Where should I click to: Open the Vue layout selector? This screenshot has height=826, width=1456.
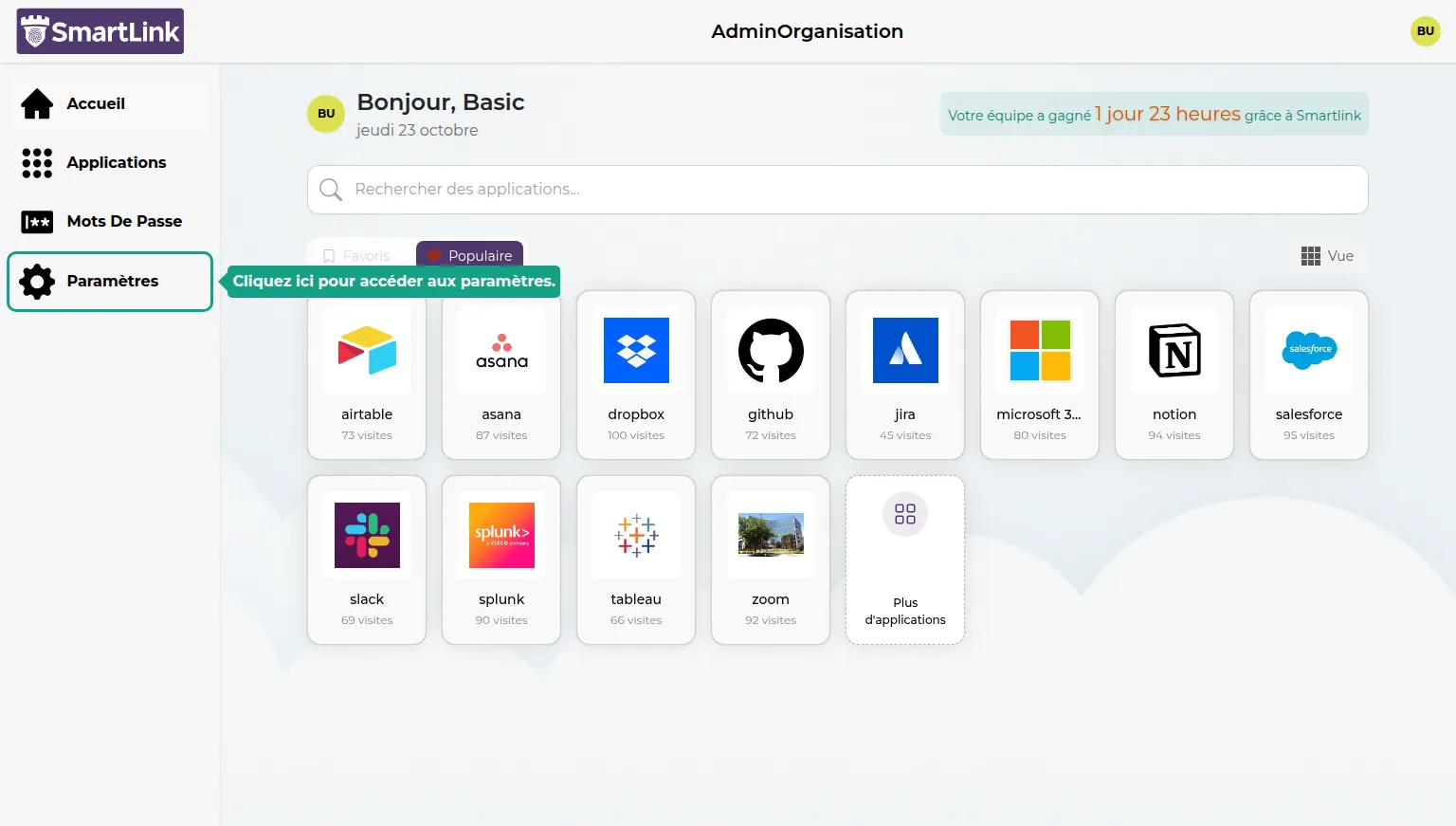[1327, 256]
